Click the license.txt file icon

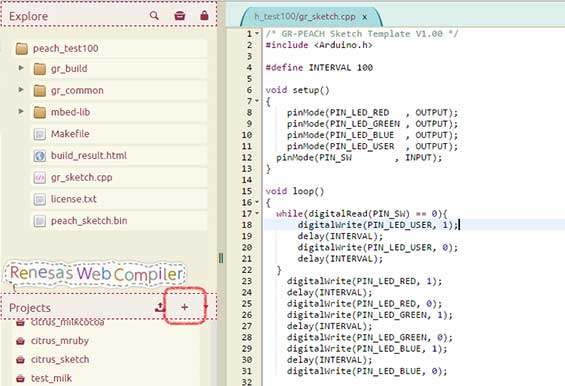pos(40,199)
